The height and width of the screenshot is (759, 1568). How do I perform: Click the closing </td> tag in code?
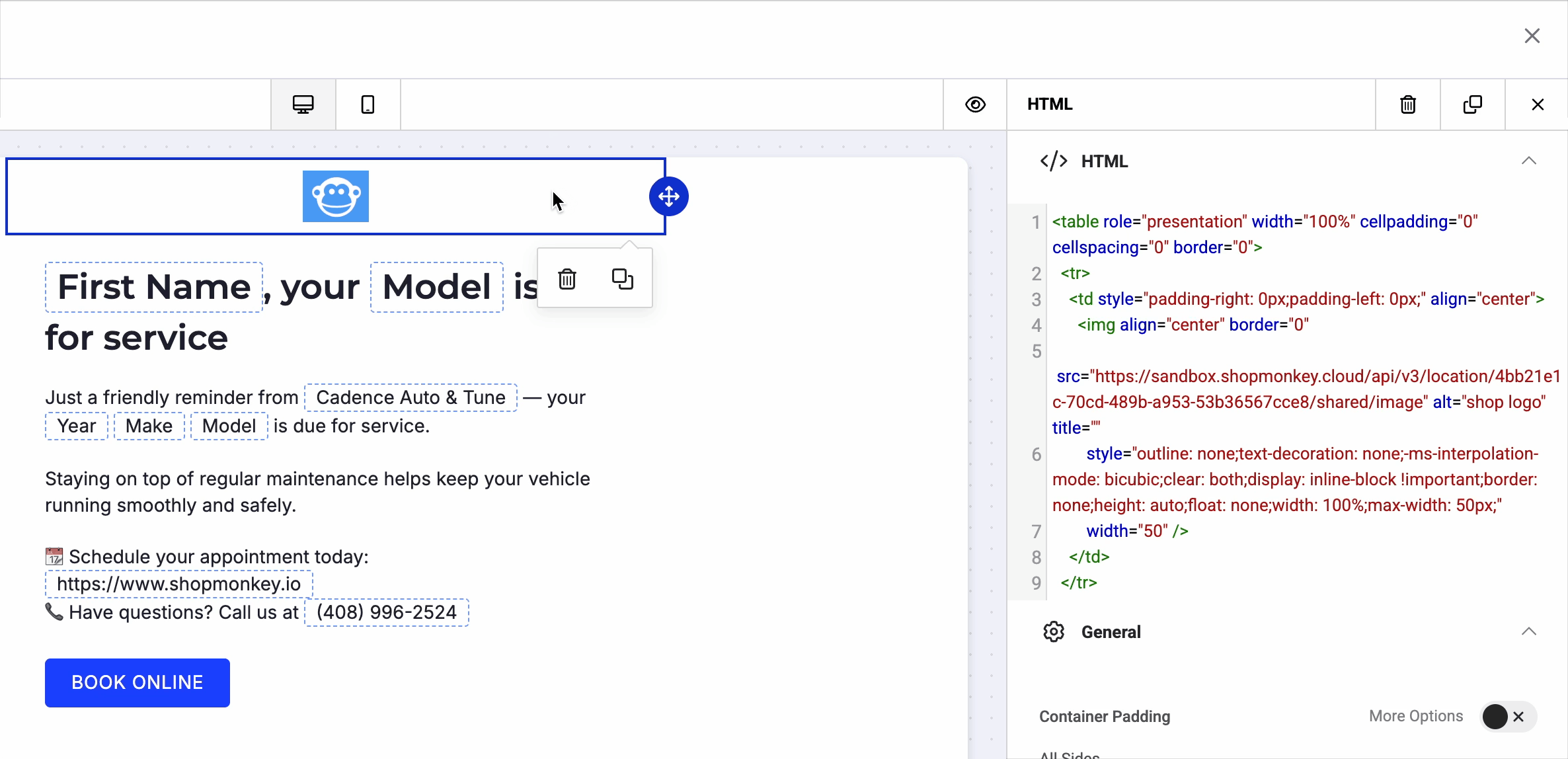1089,557
